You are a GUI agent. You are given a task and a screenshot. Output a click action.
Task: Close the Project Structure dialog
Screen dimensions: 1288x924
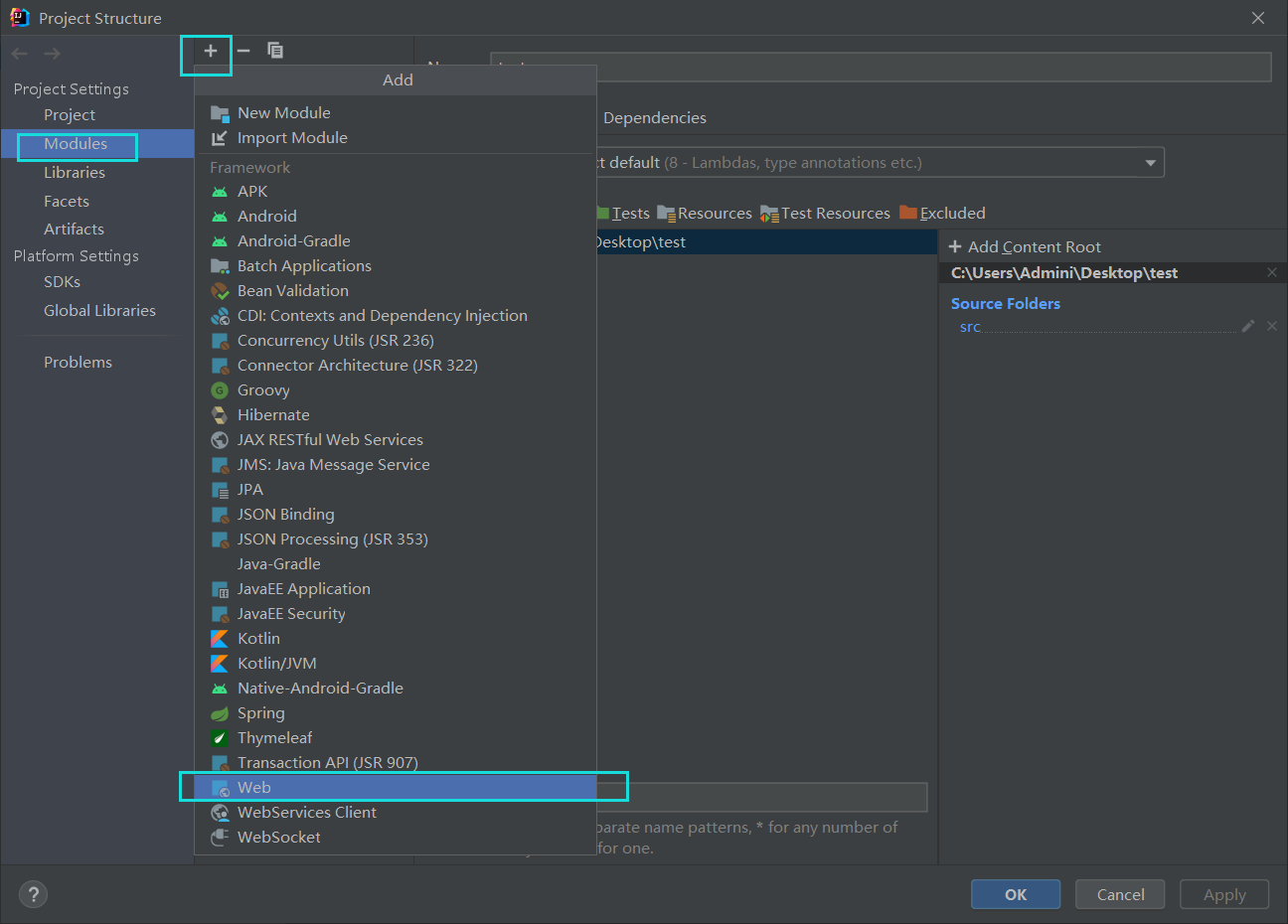[x=1258, y=18]
